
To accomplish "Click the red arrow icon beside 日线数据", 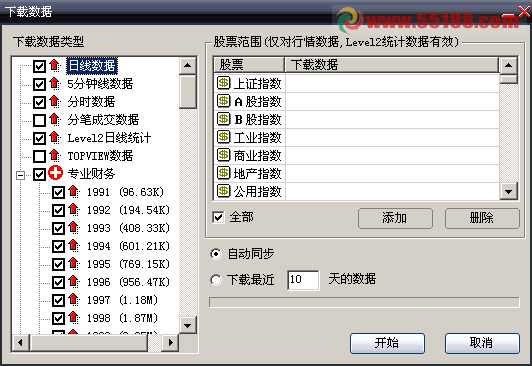I will [54, 65].
